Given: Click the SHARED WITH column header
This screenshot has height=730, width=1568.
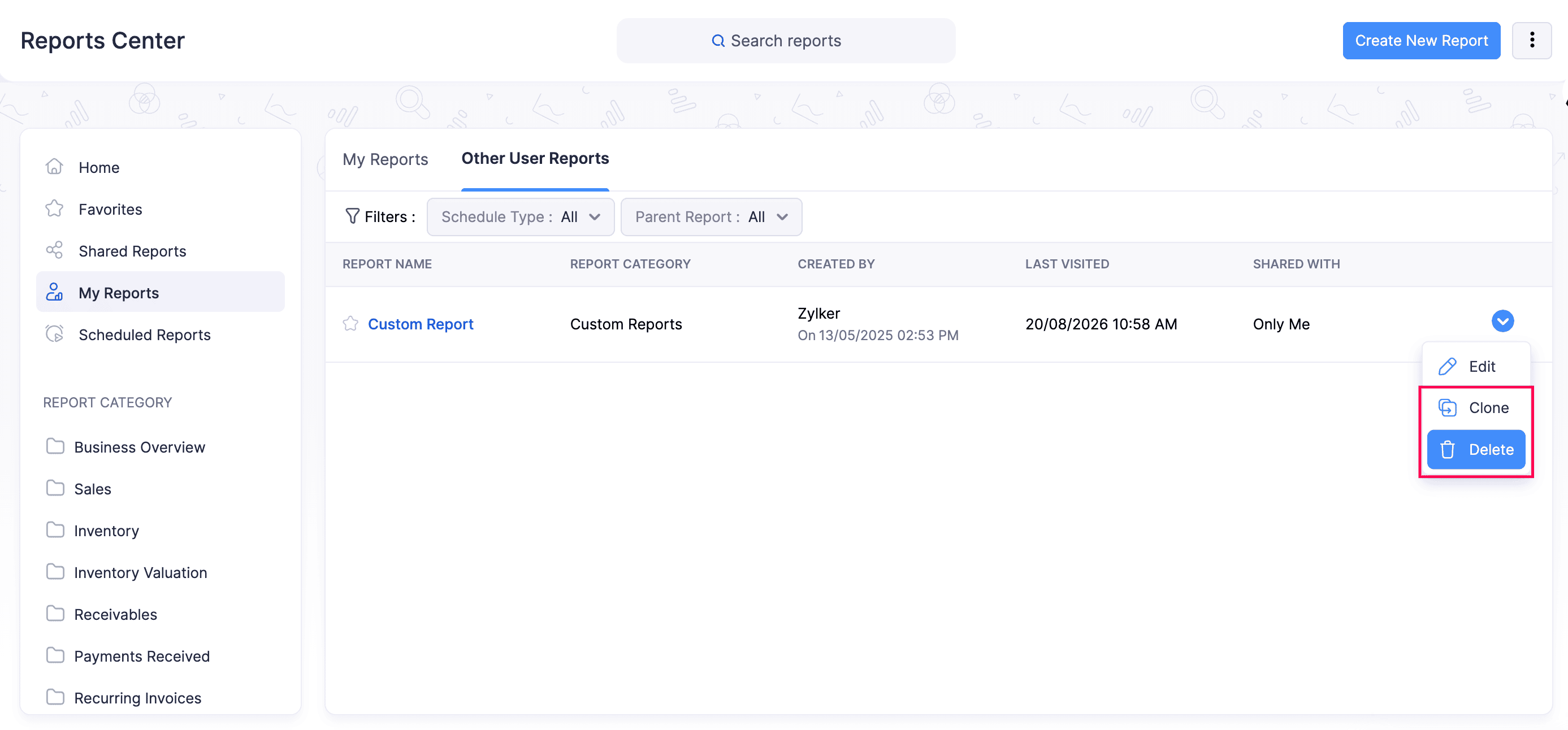Looking at the screenshot, I should [1296, 263].
